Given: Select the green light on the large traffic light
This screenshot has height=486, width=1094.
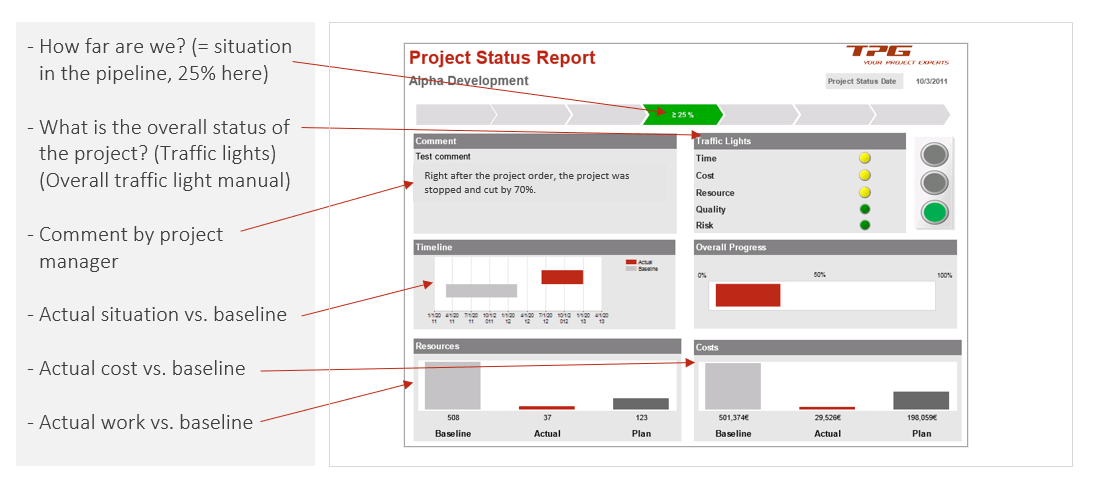Looking at the screenshot, I should [934, 212].
